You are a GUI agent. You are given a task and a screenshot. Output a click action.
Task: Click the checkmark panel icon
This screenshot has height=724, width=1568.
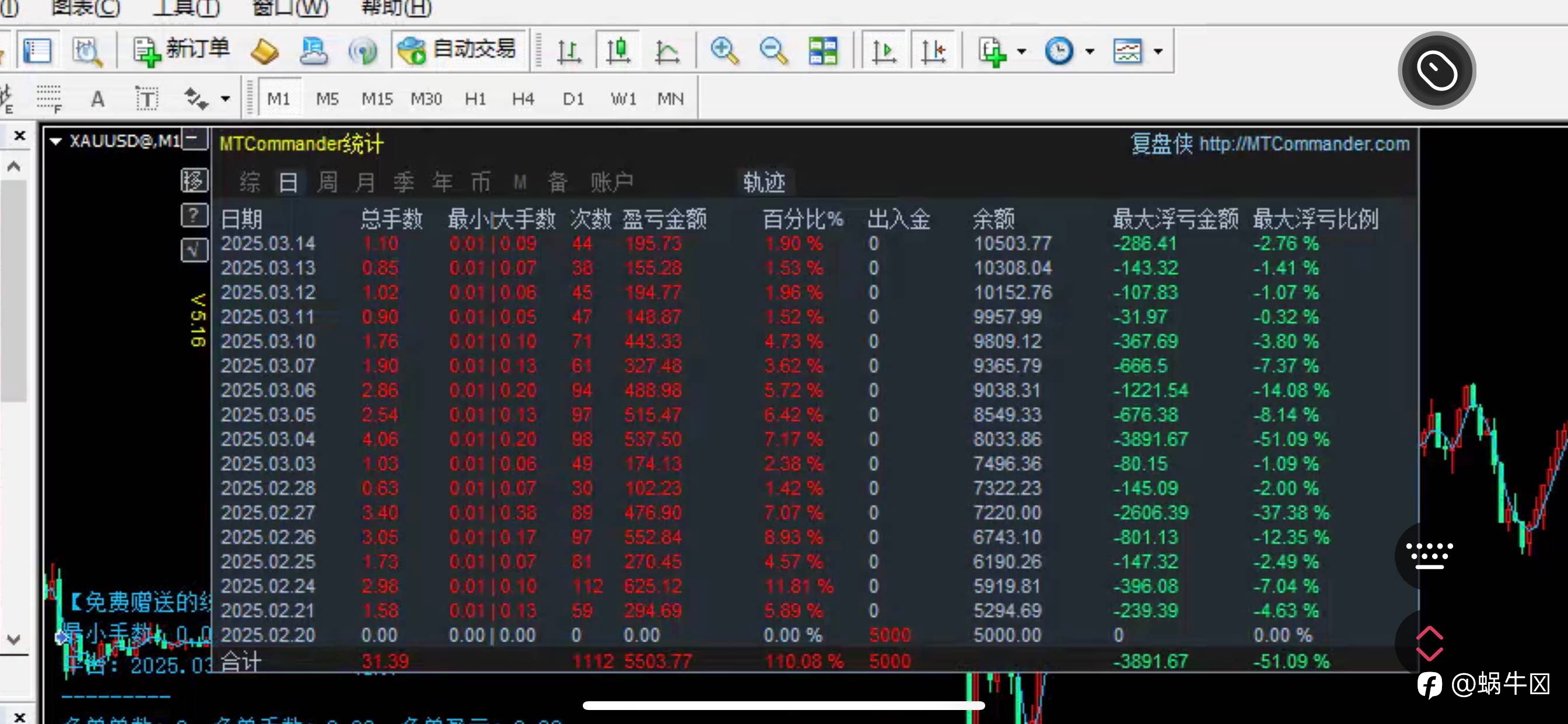(194, 250)
